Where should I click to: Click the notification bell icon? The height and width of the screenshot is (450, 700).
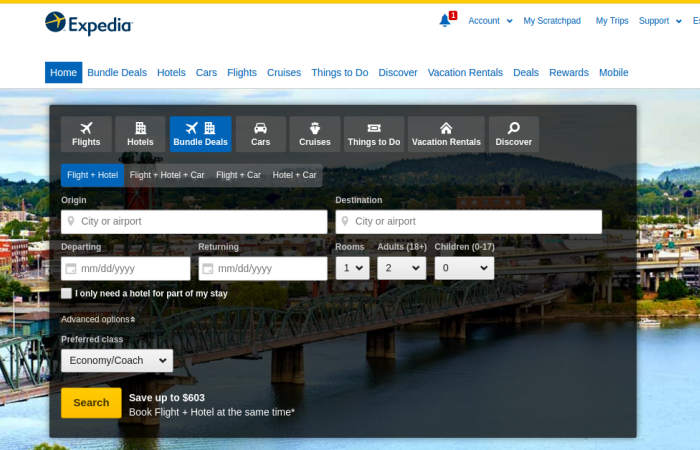(x=445, y=20)
